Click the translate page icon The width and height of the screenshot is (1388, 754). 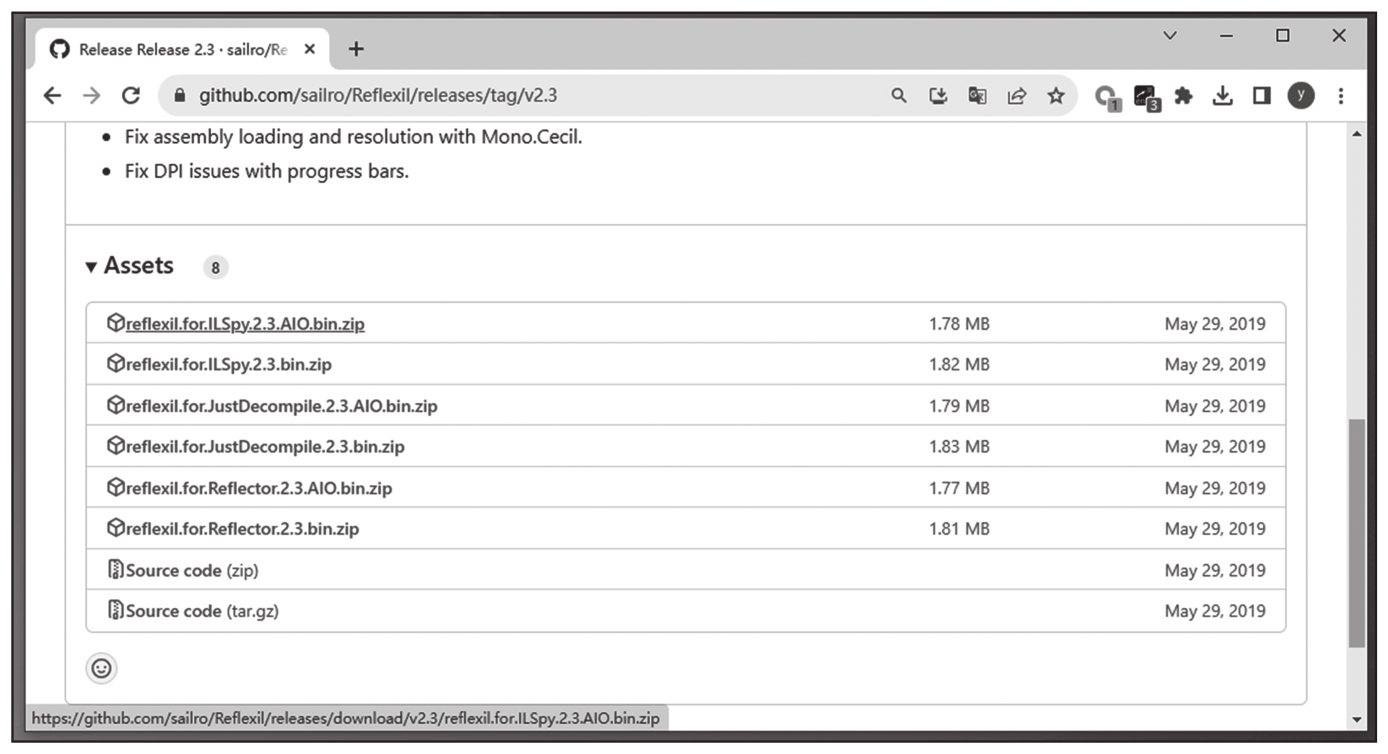977,96
